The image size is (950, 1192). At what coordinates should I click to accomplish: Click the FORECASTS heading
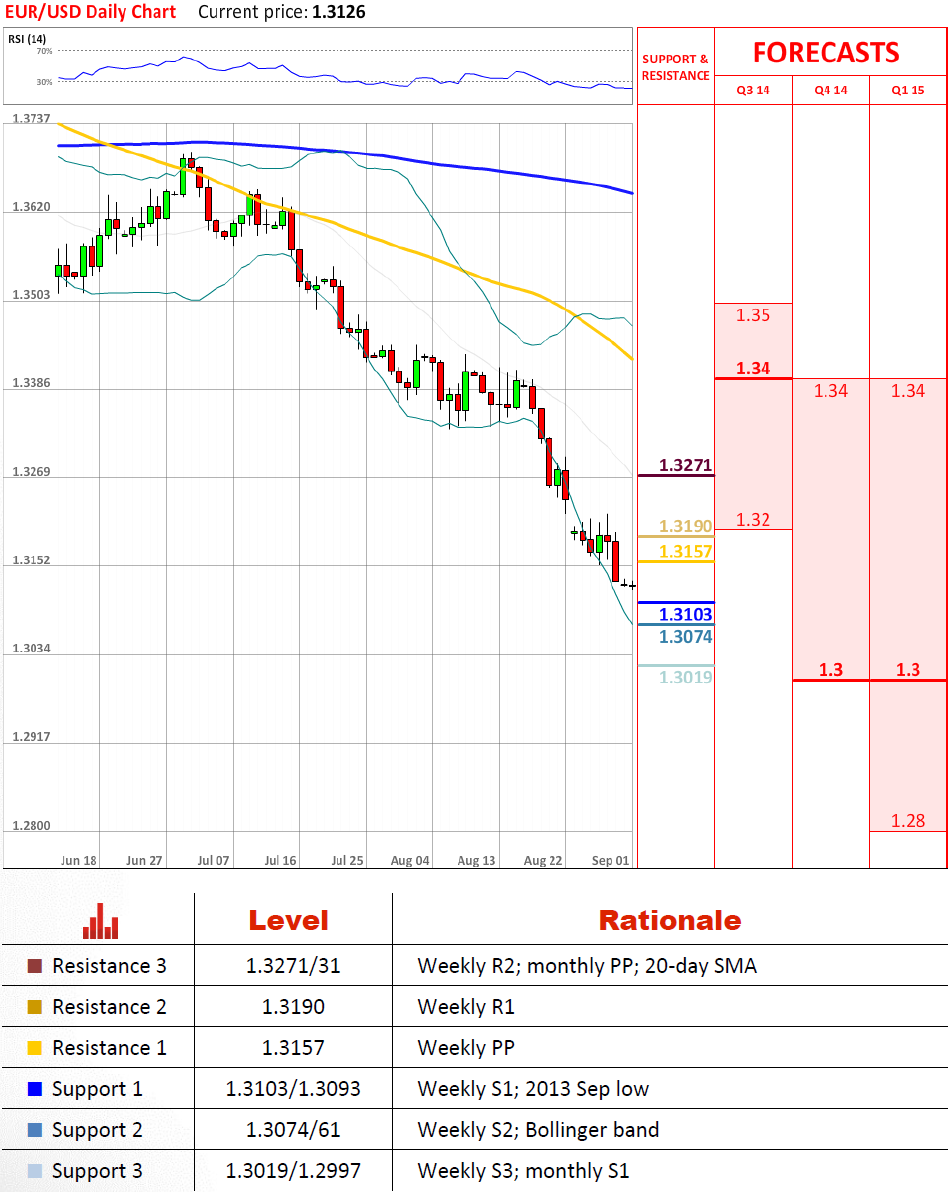point(826,52)
